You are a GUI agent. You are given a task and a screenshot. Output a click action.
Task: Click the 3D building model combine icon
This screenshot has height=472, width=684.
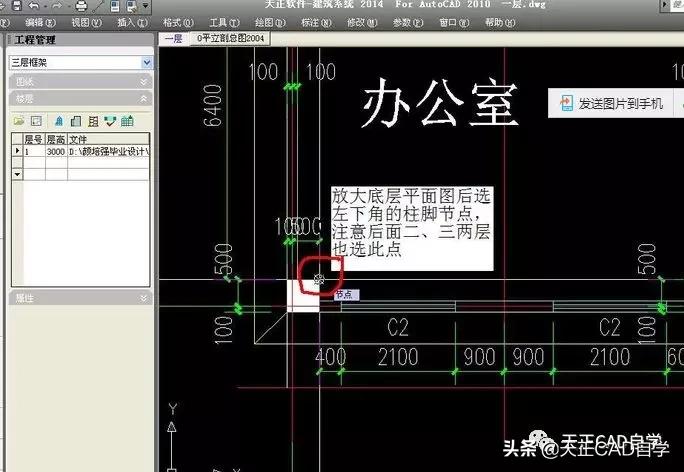click(59, 121)
